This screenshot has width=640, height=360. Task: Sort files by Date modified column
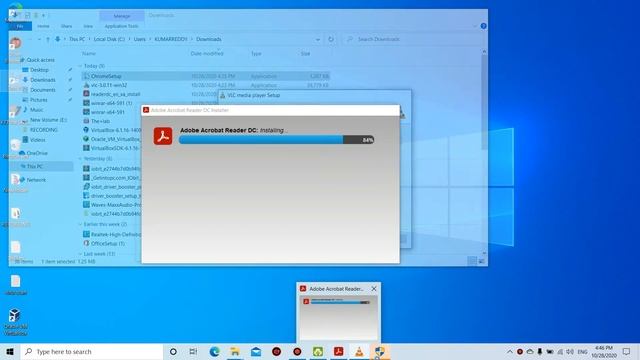[207, 53]
